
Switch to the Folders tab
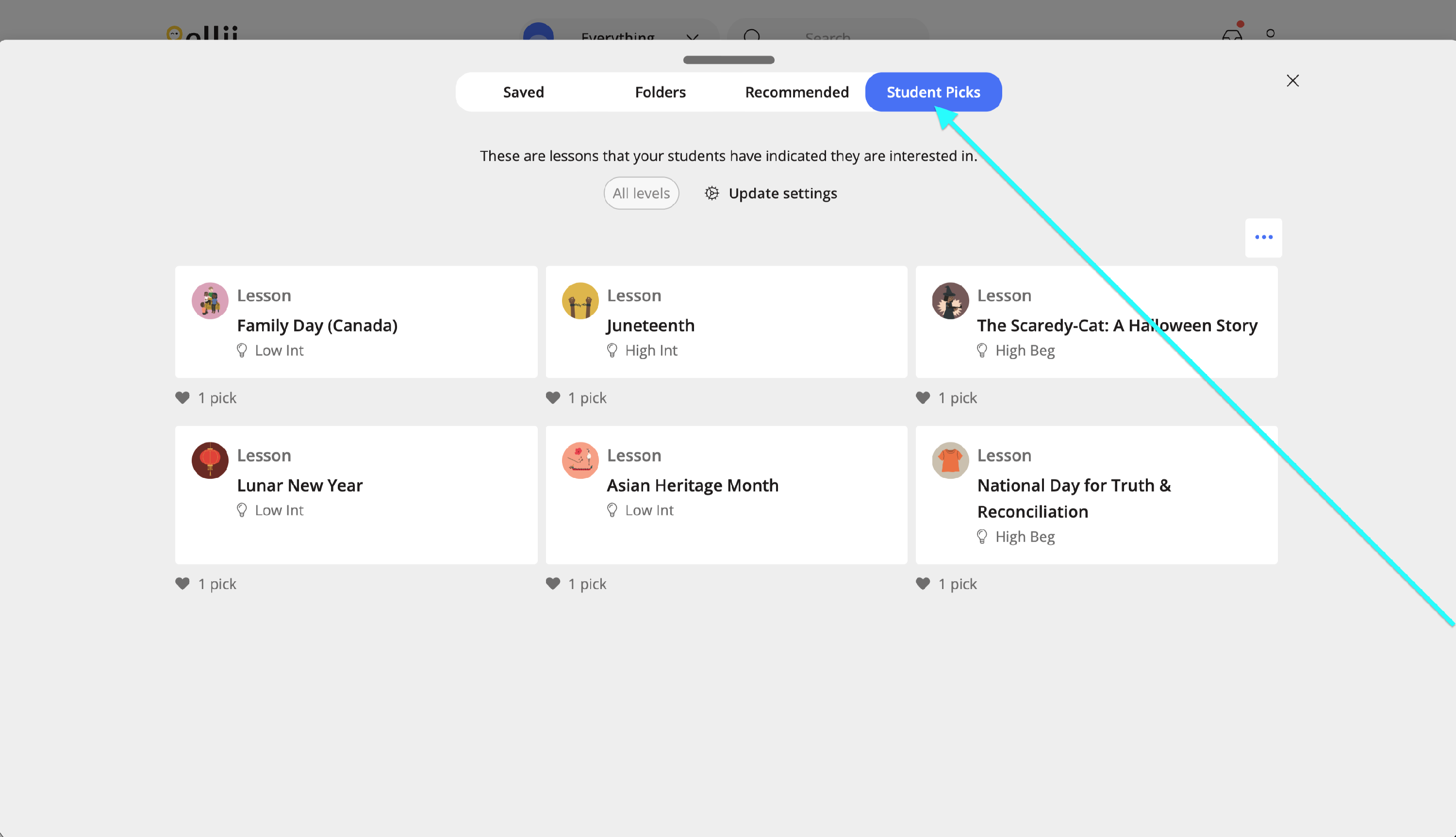(x=660, y=92)
